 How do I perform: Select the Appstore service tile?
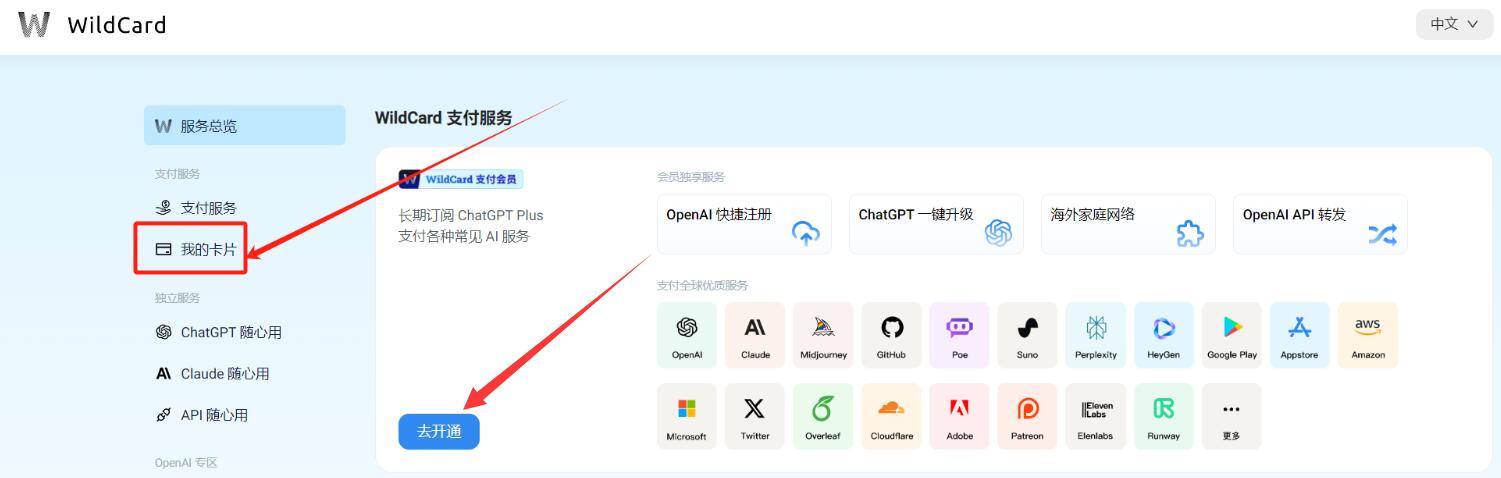click(x=1299, y=335)
